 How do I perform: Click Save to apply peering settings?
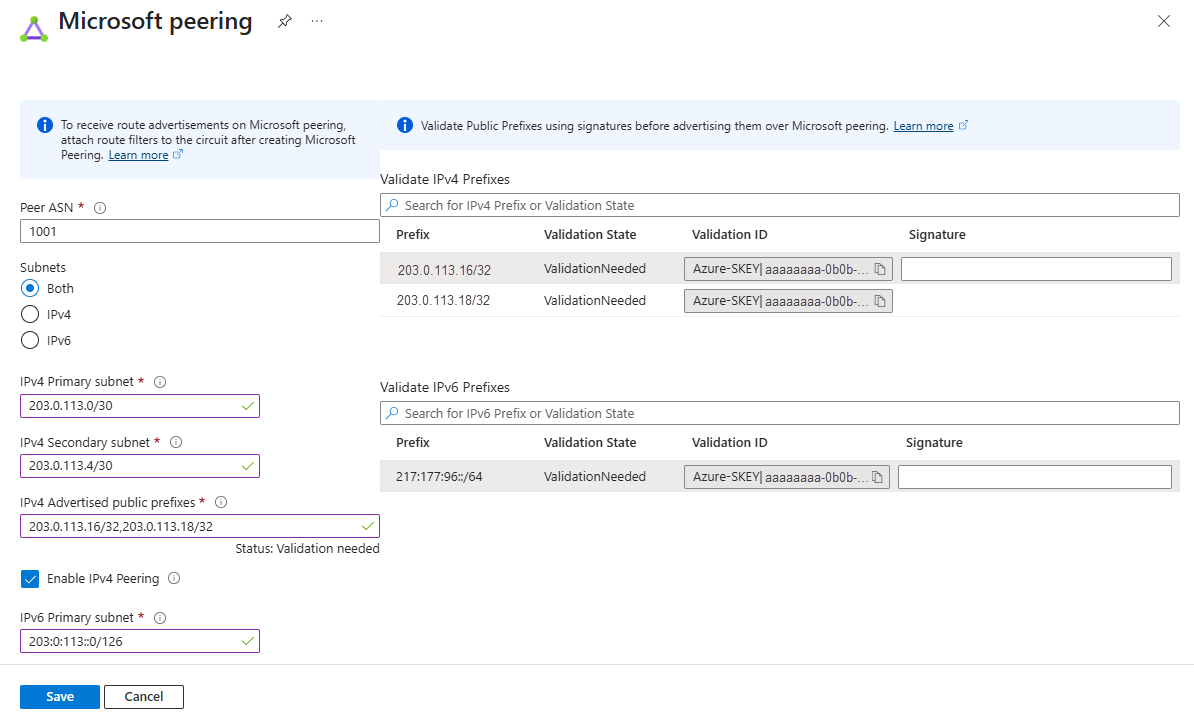pyautogui.click(x=59, y=696)
